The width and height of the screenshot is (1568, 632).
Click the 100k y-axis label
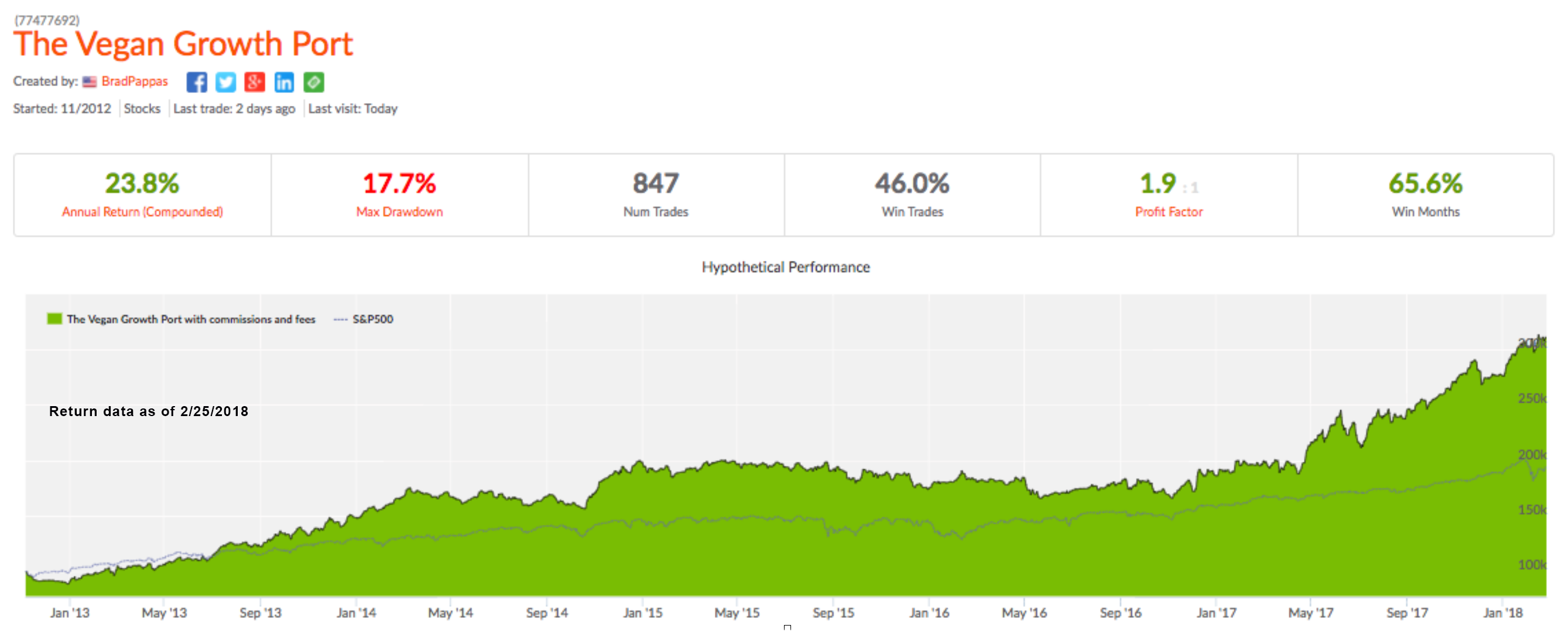(x=1532, y=565)
